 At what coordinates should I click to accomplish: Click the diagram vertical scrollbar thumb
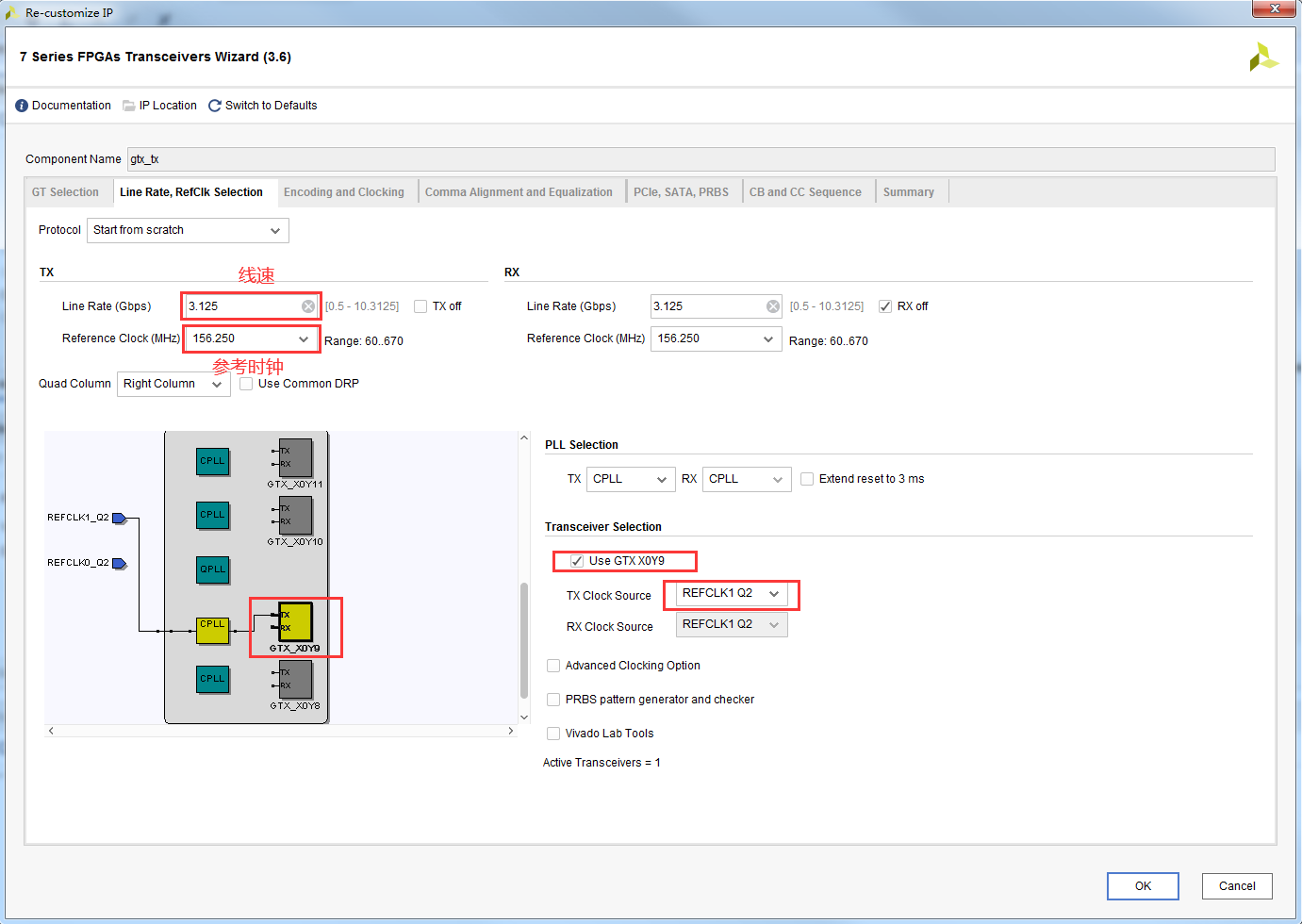click(524, 640)
